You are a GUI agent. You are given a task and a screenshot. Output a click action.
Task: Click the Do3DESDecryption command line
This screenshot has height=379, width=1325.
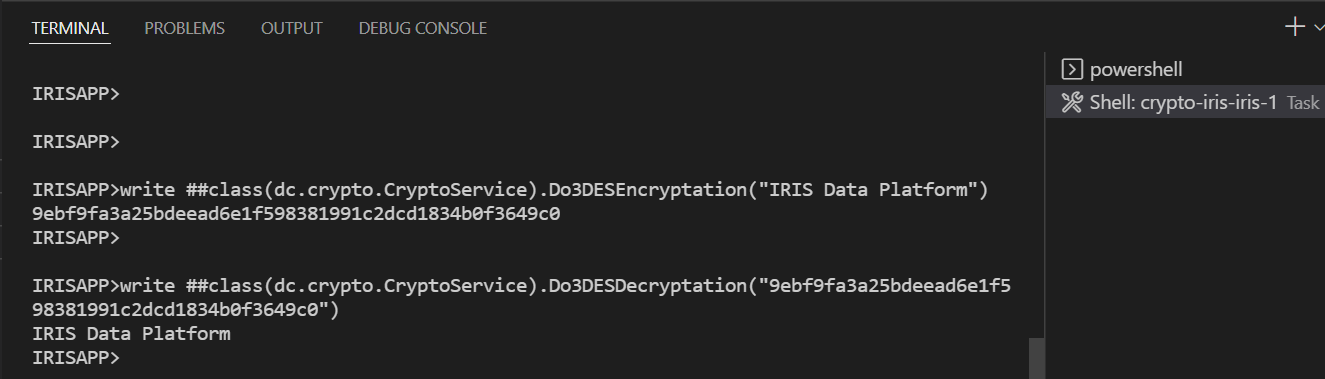click(521, 298)
